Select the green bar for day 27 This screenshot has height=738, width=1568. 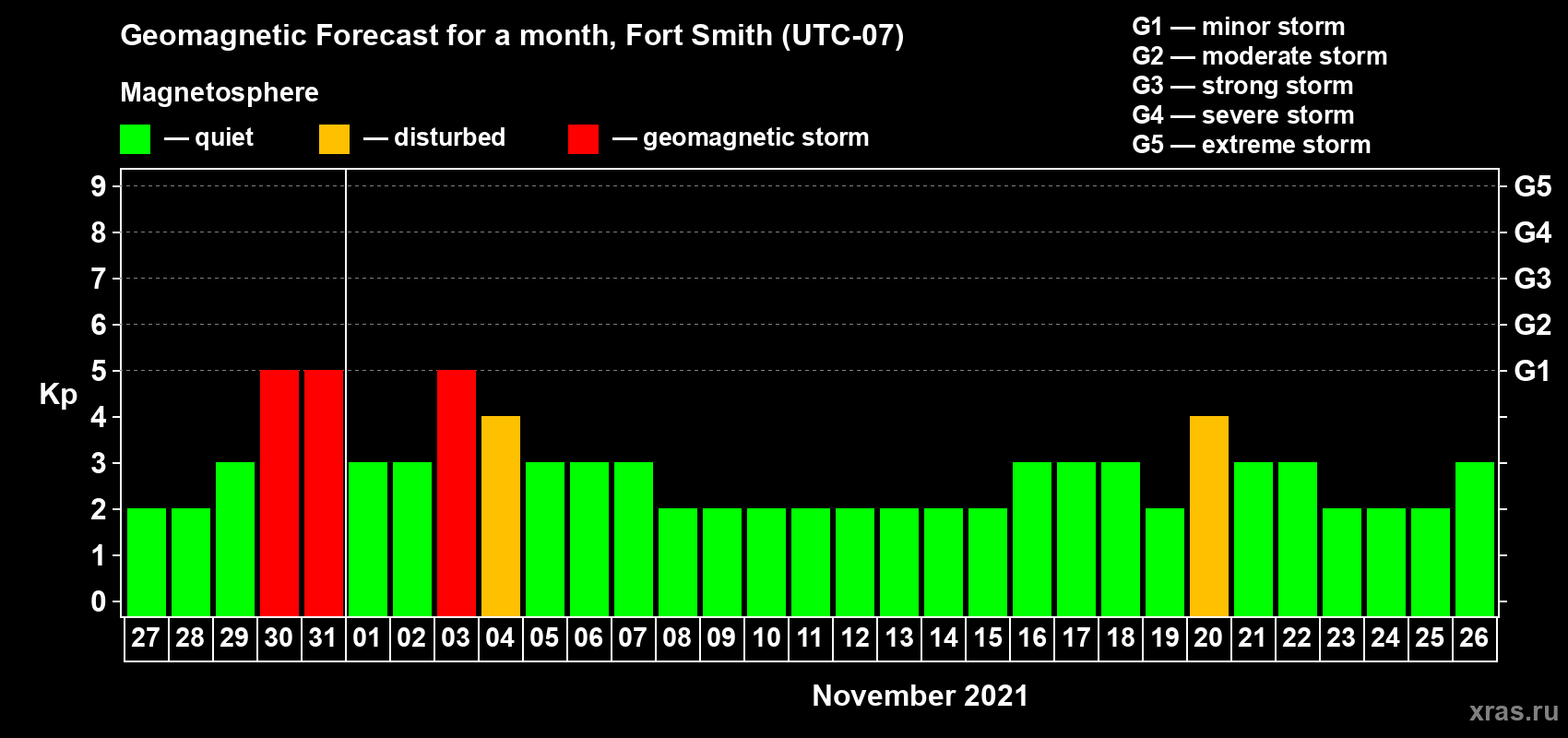click(x=147, y=562)
